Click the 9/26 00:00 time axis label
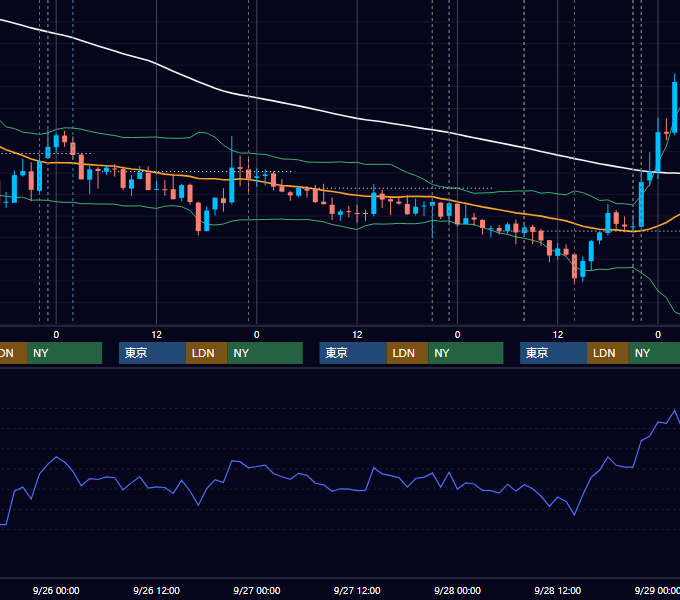This screenshot has width=680, height=600. tap(56, 590)
